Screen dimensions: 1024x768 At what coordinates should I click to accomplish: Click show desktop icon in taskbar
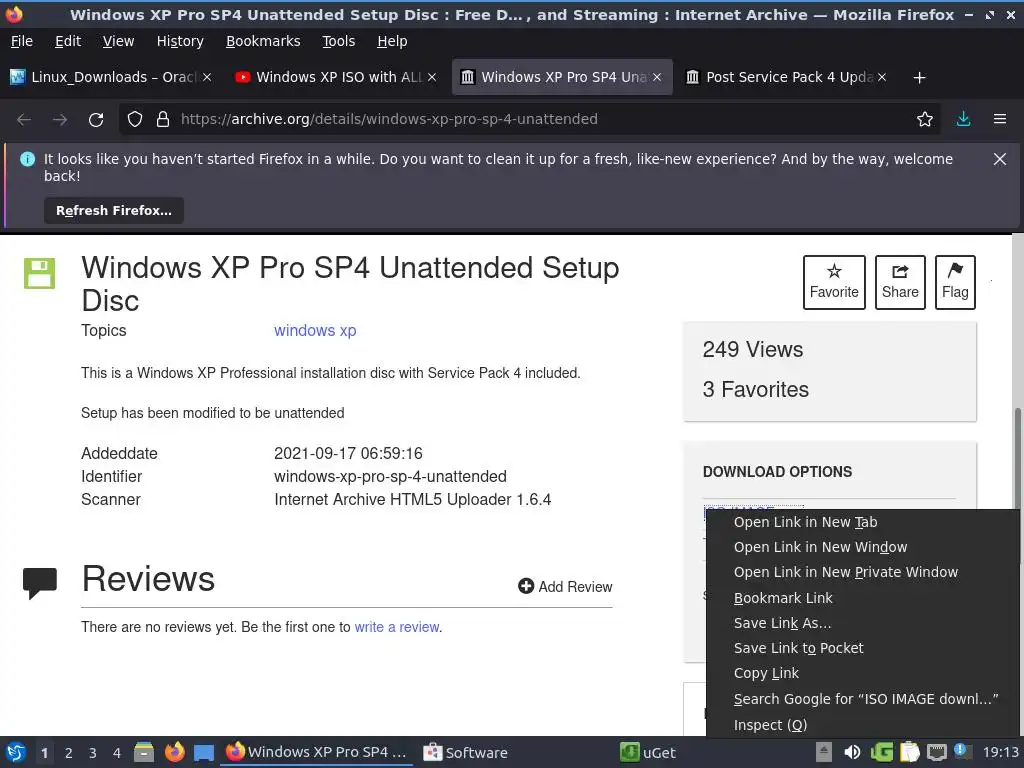coord(204,753)
